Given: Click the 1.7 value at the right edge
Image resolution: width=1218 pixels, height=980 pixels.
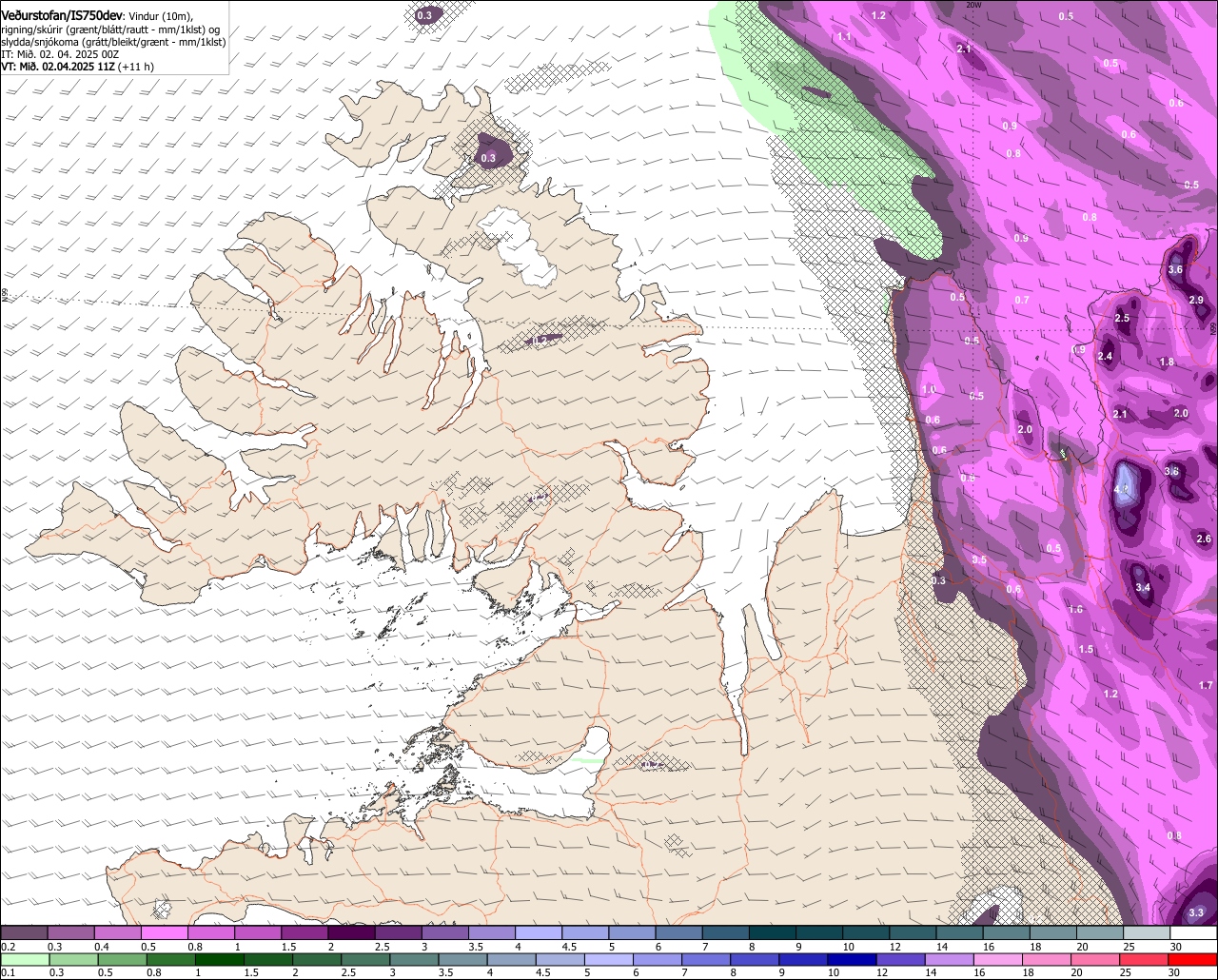Looking at the screenshot, I should tap(1206, 685).
